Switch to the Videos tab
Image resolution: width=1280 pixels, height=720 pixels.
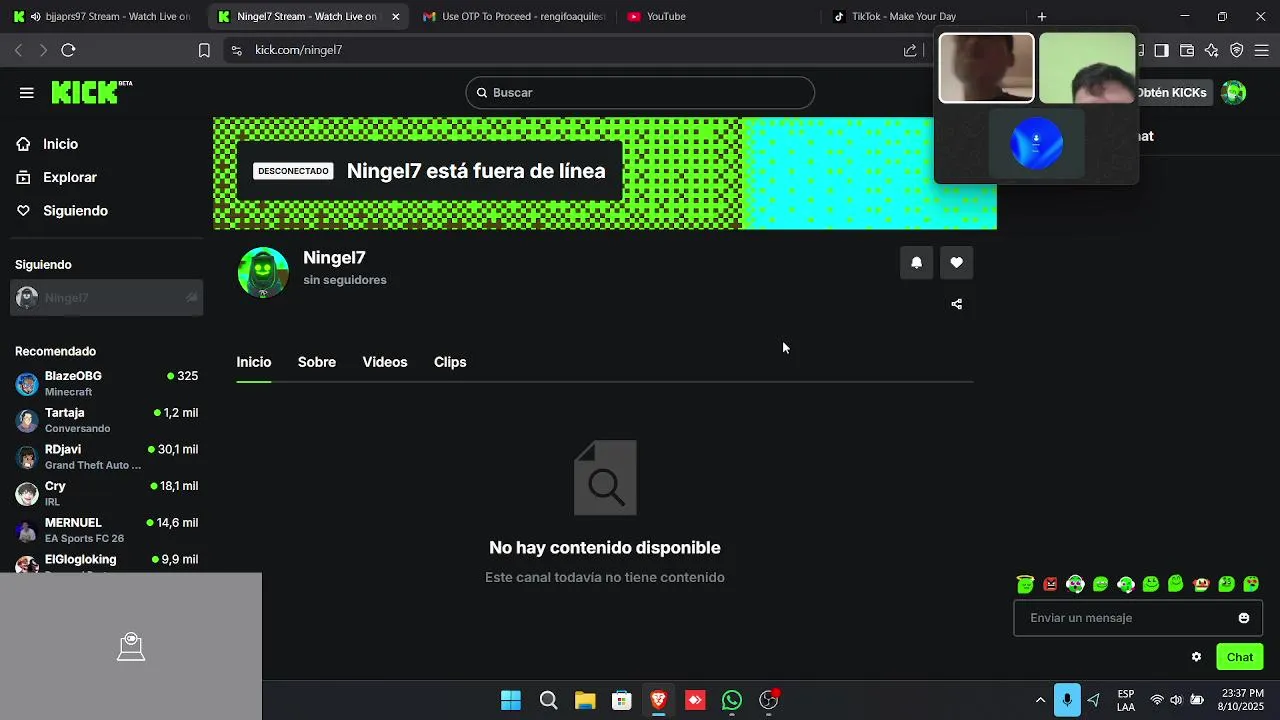point(385,362)
